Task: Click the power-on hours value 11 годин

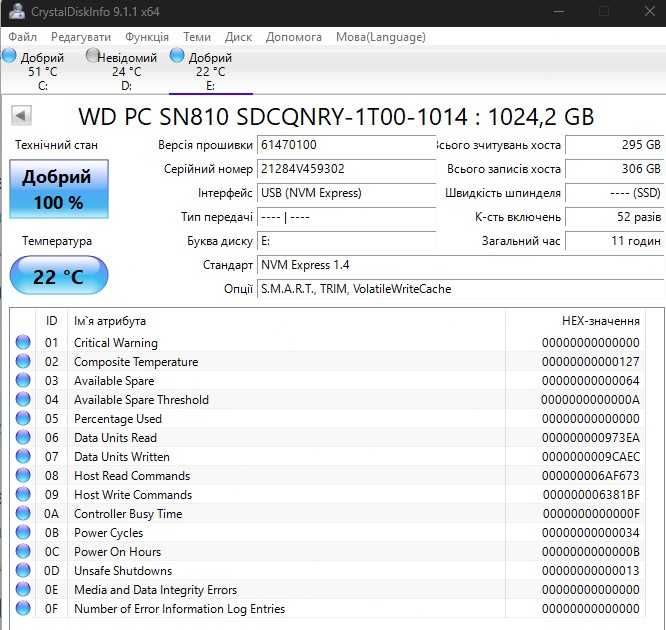Action: point(615,241)
